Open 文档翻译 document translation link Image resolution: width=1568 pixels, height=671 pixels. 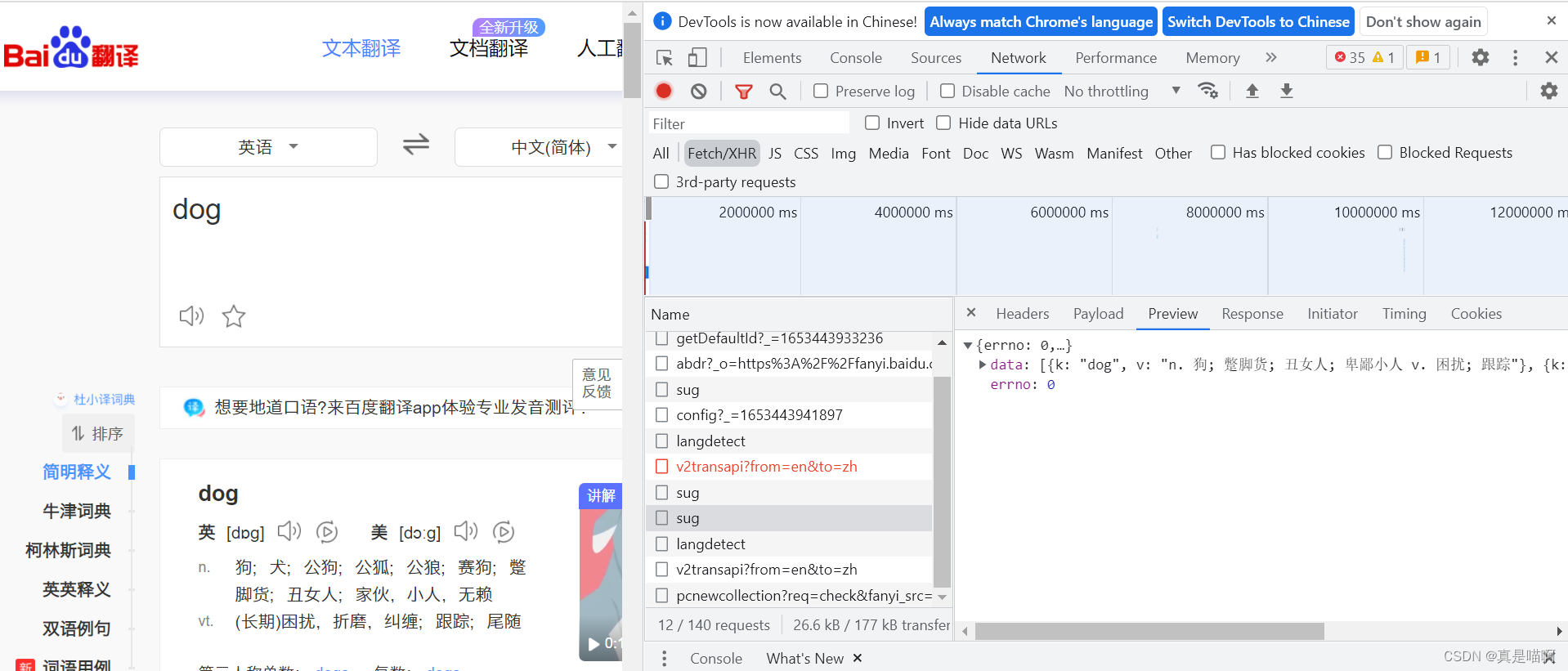pos(489,48)
